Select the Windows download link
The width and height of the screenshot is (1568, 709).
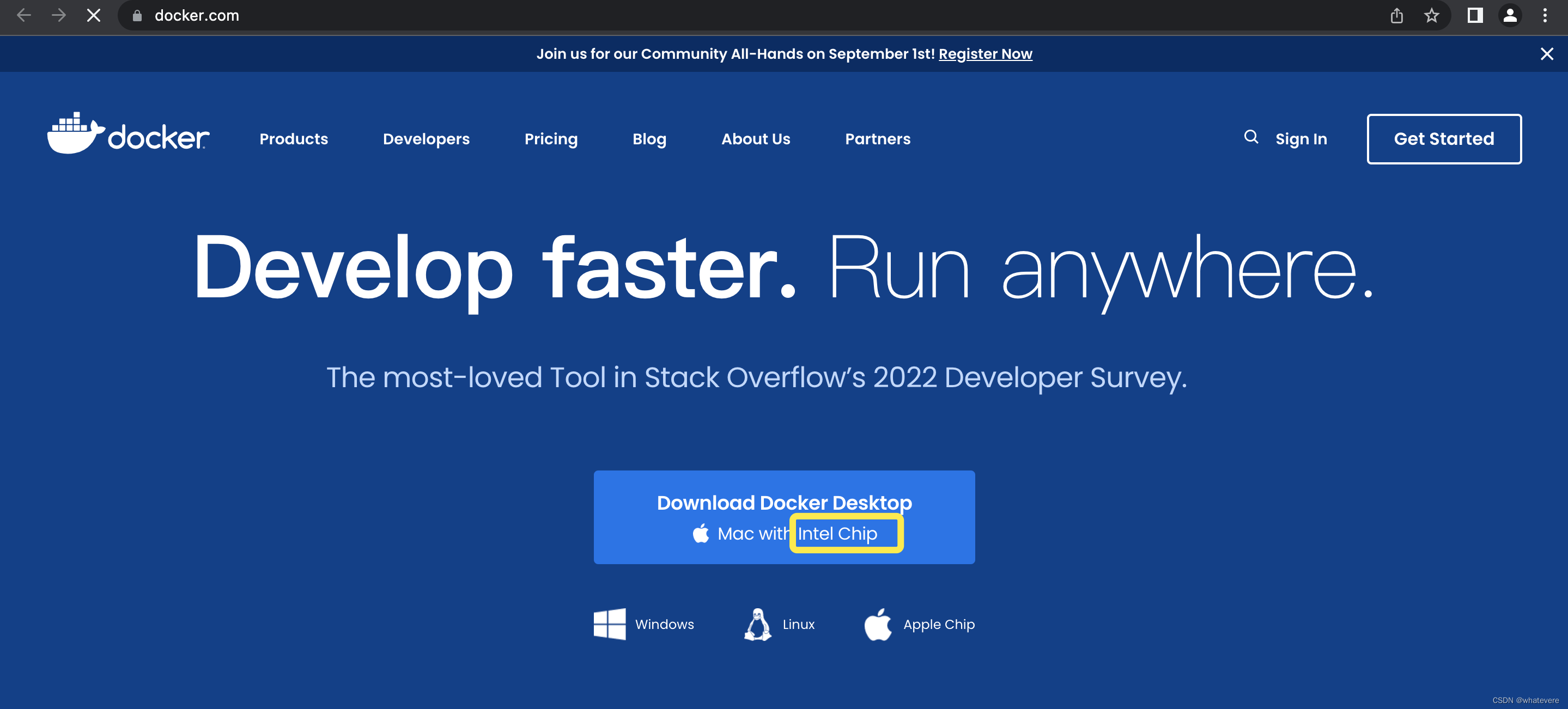(643, 625)
